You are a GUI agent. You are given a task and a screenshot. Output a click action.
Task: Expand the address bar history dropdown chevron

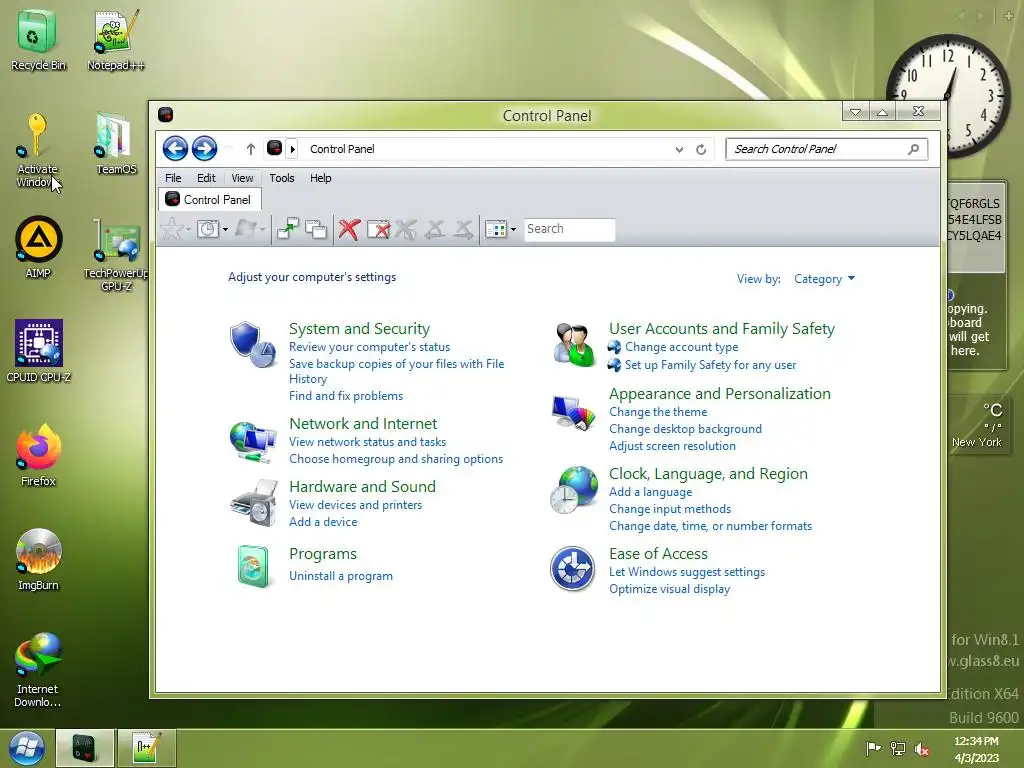(679, 150)
